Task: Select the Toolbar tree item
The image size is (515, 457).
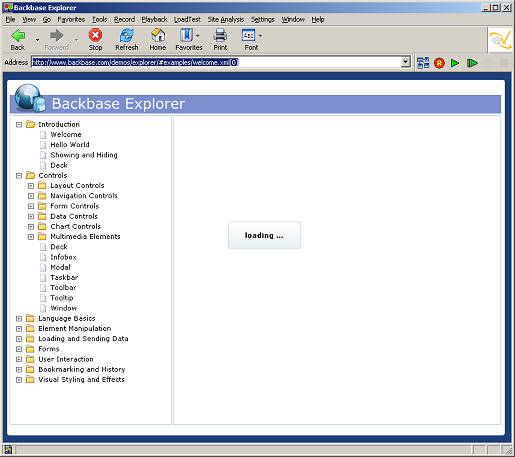Action: pyautogui.click(x=63, y=288)
